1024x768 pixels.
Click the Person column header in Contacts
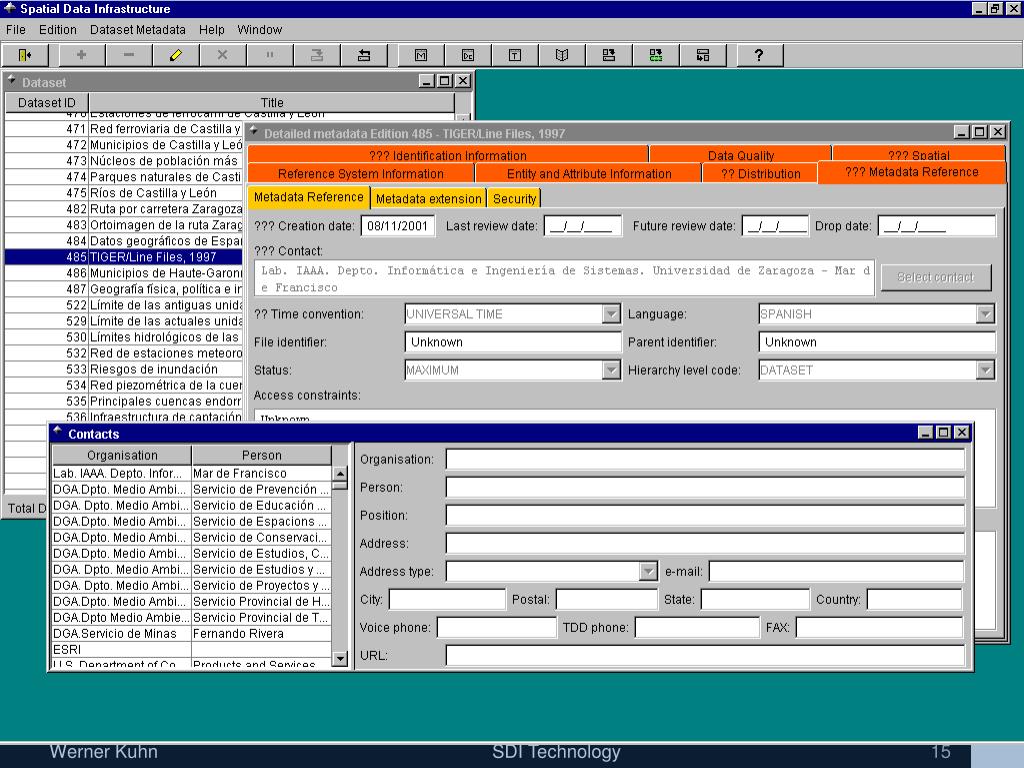coord(261,455)
